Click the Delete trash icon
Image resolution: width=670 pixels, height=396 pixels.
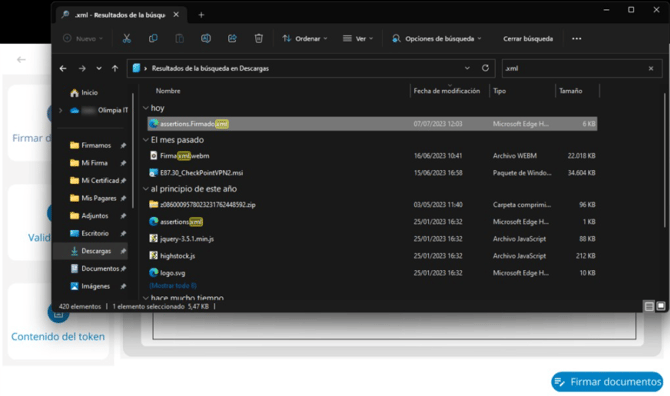click(259, 38)
